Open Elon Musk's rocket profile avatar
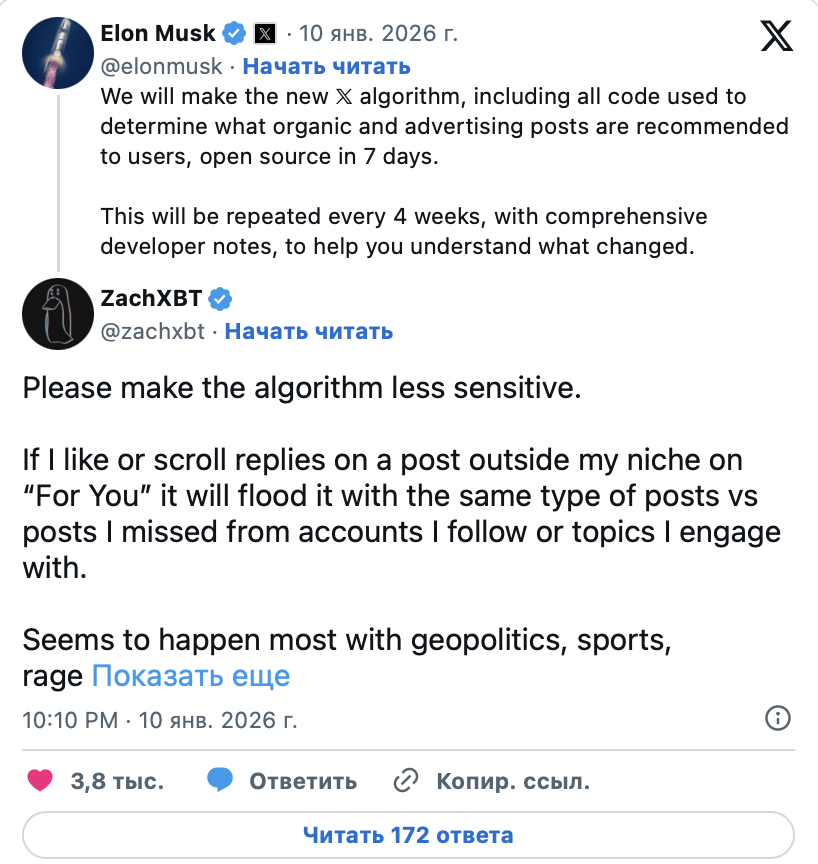Screen dimensions: 818x864 click(x=58, y=51)
